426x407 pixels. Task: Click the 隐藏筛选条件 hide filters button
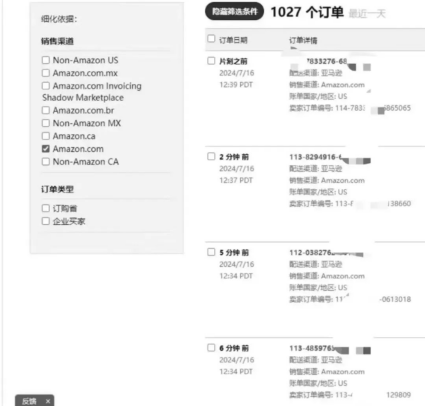[234, 11]
